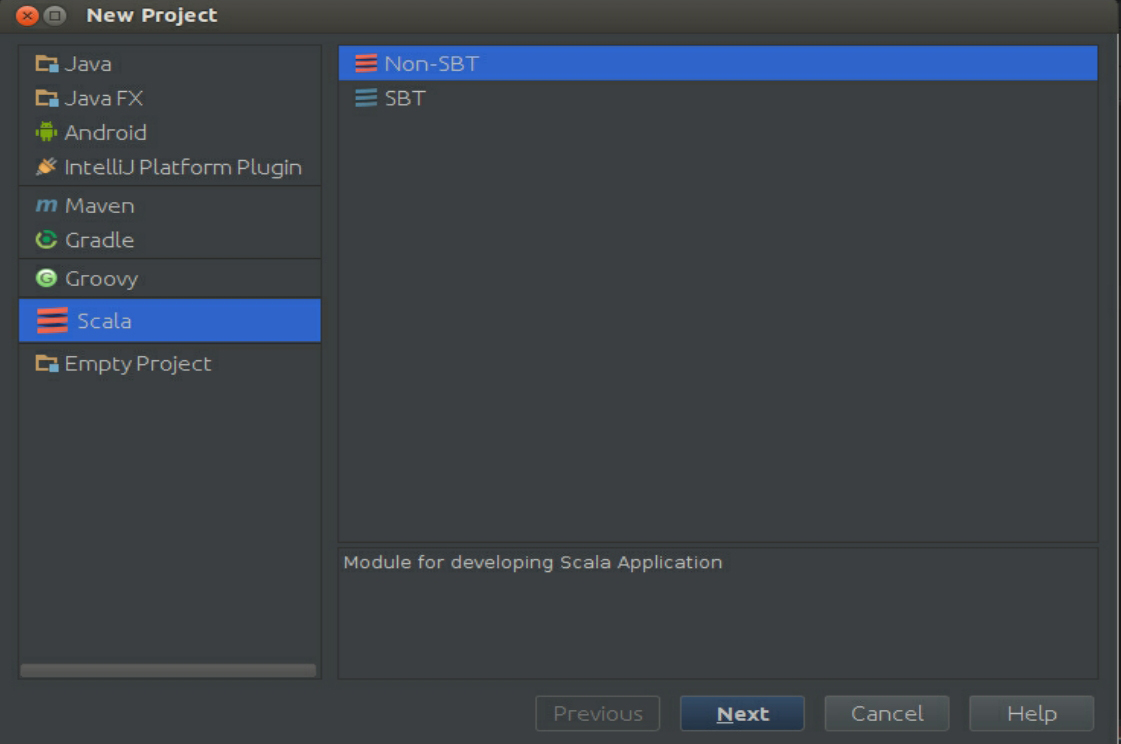Viewport: 1121px width, 744px height.
Task: Select the SBT module type
Action: (x=404, y=98)
